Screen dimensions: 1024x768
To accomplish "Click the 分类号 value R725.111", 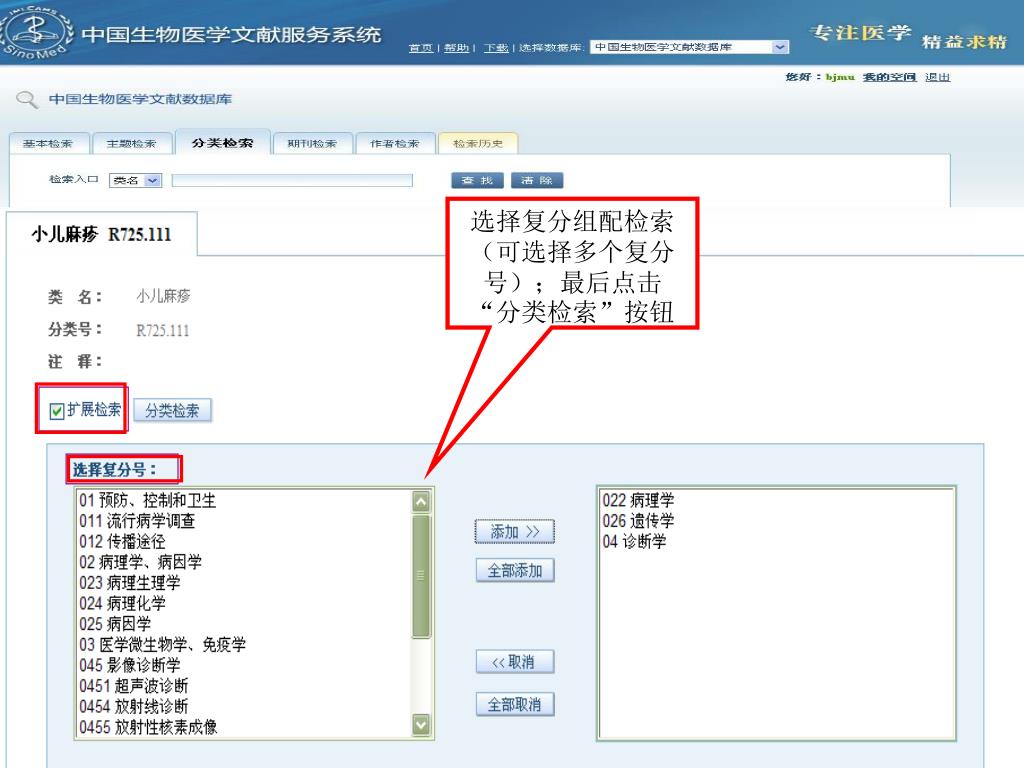I will pyautogui.click(x=163, y=330).
